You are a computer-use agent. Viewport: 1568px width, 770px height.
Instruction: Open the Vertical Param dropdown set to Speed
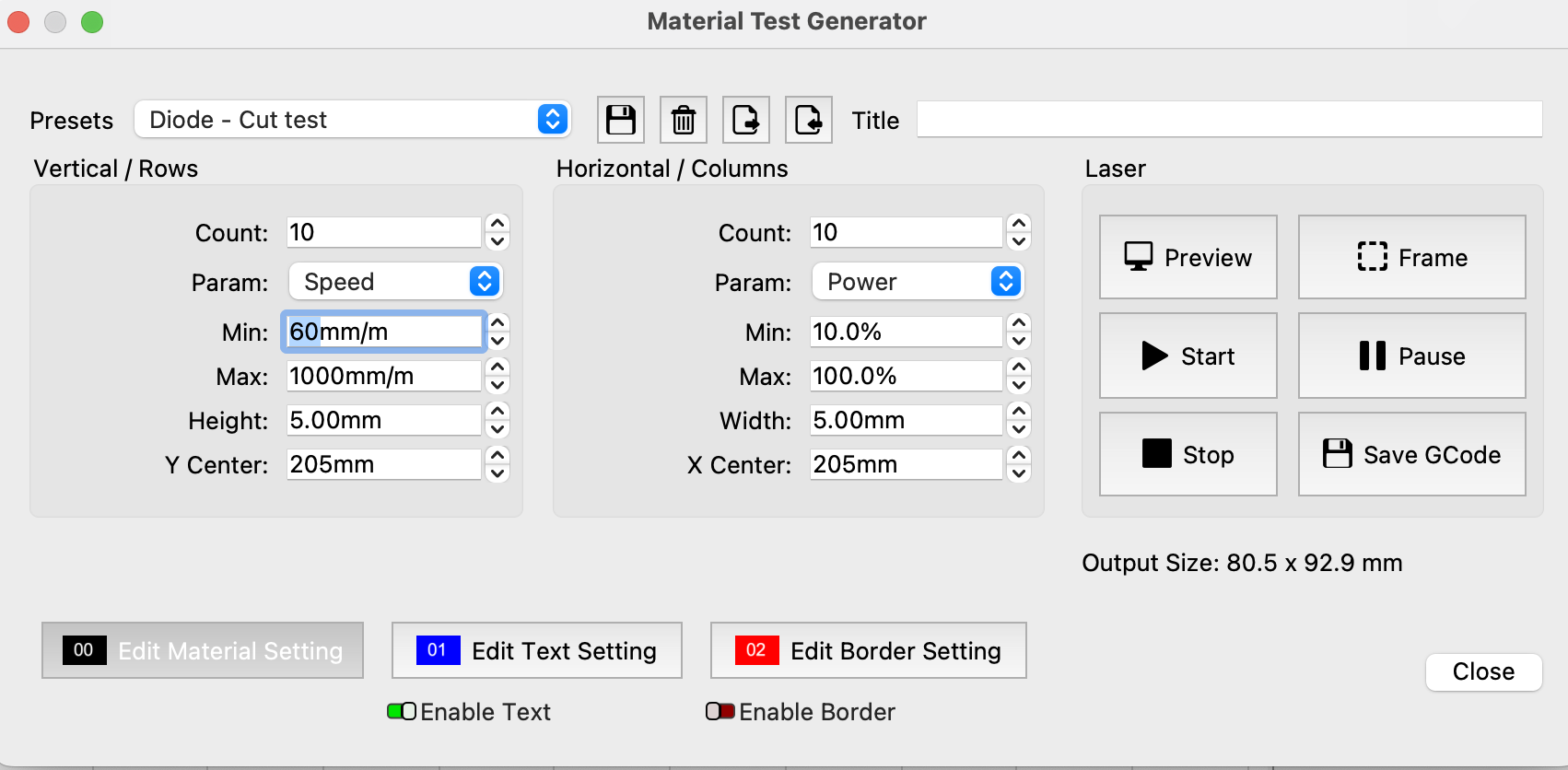395,282
